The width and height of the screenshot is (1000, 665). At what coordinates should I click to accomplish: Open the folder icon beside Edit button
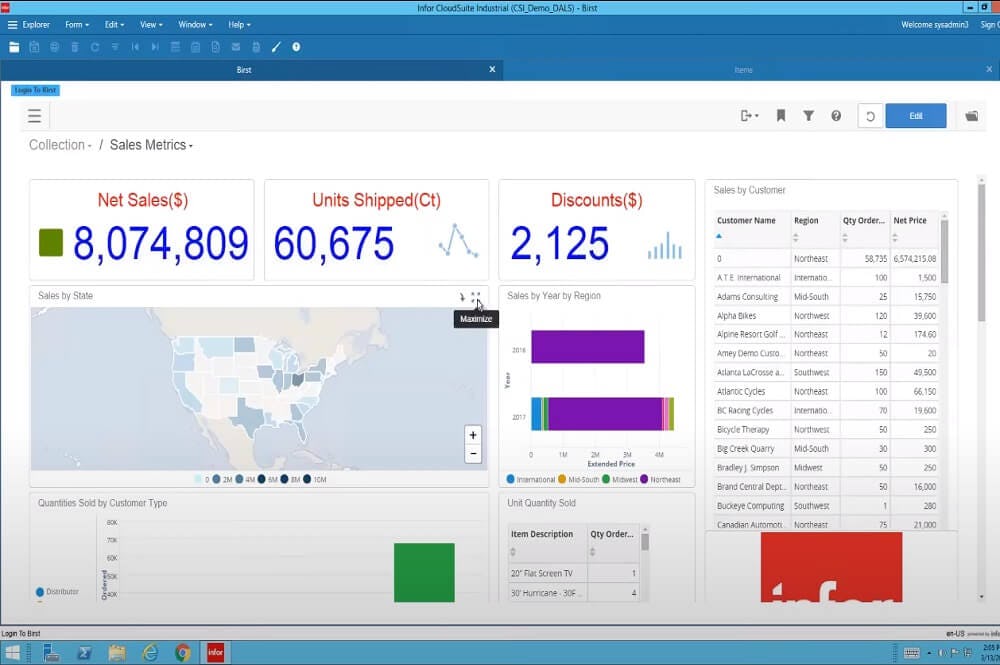[x=971, y=116]
